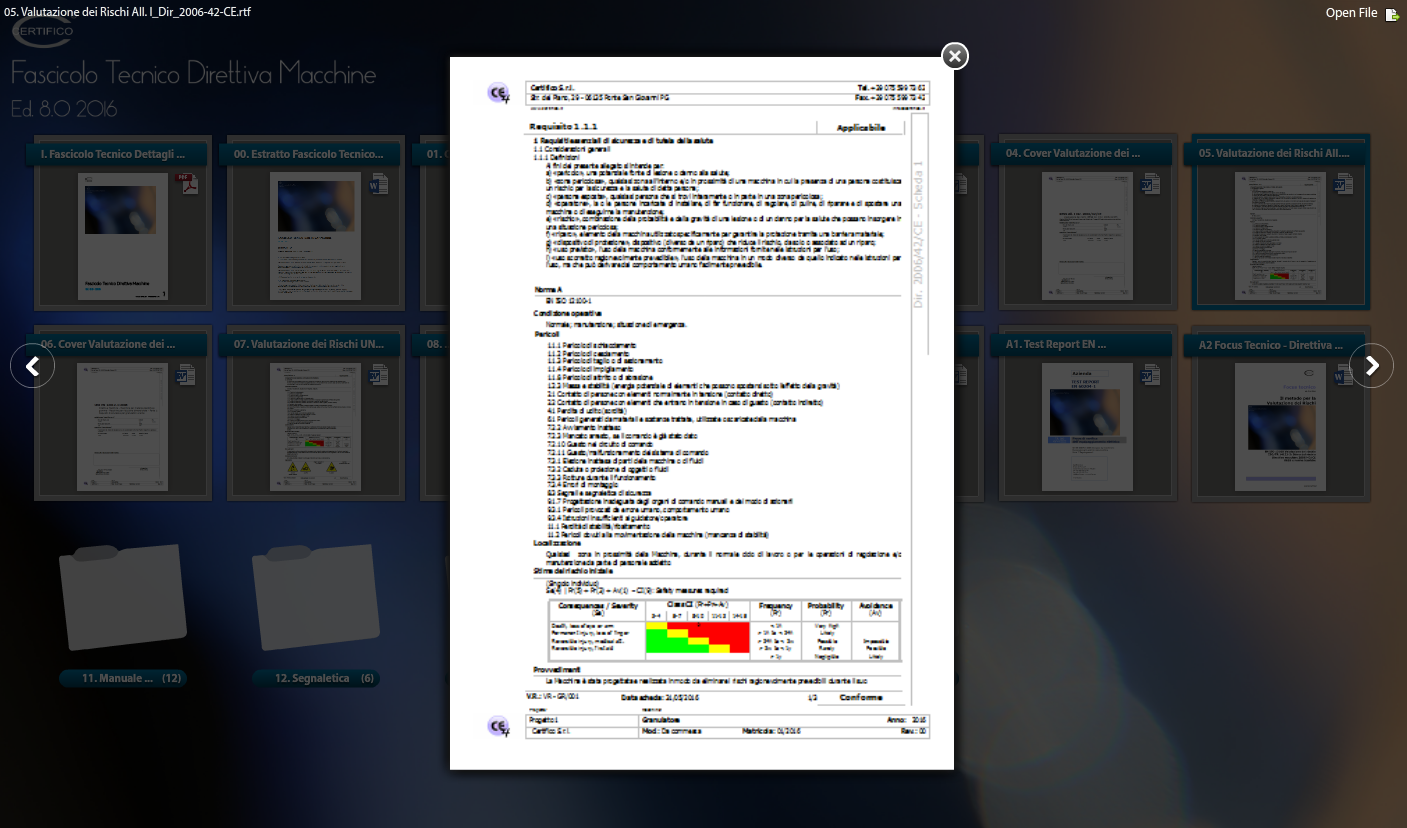Click the Word icon on 07. Valutazione dei Rischi UN
This screenshot has width=1407, height=828.
[380, 375]
